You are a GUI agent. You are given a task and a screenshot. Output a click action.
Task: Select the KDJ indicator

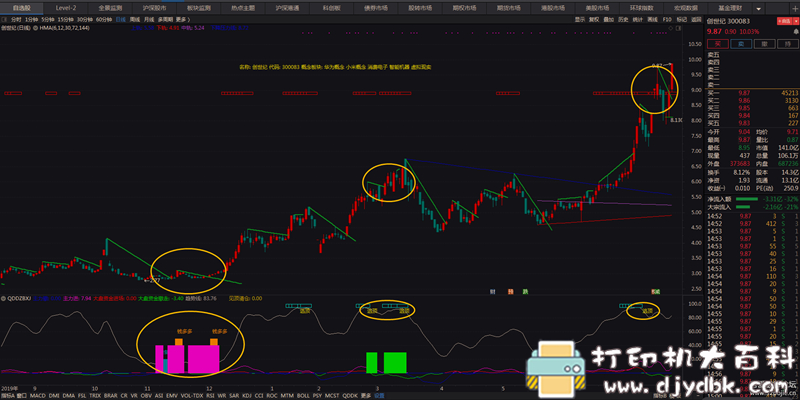pyautogui.click(x=247, y=395)
